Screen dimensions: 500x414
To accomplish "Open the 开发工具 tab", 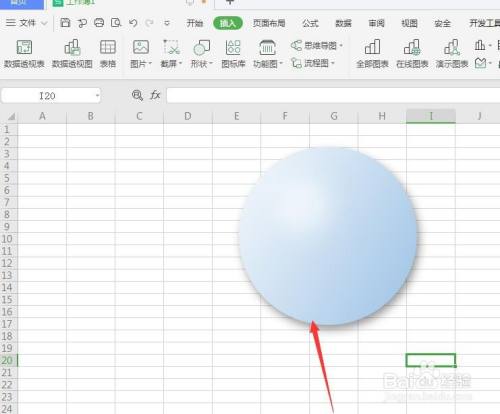I will click(x=484, y=23).
